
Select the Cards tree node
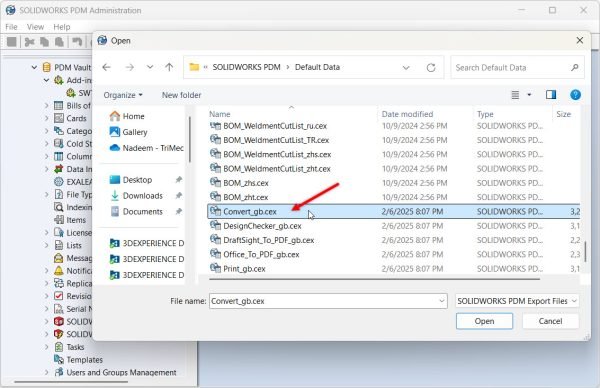(76, 118)
